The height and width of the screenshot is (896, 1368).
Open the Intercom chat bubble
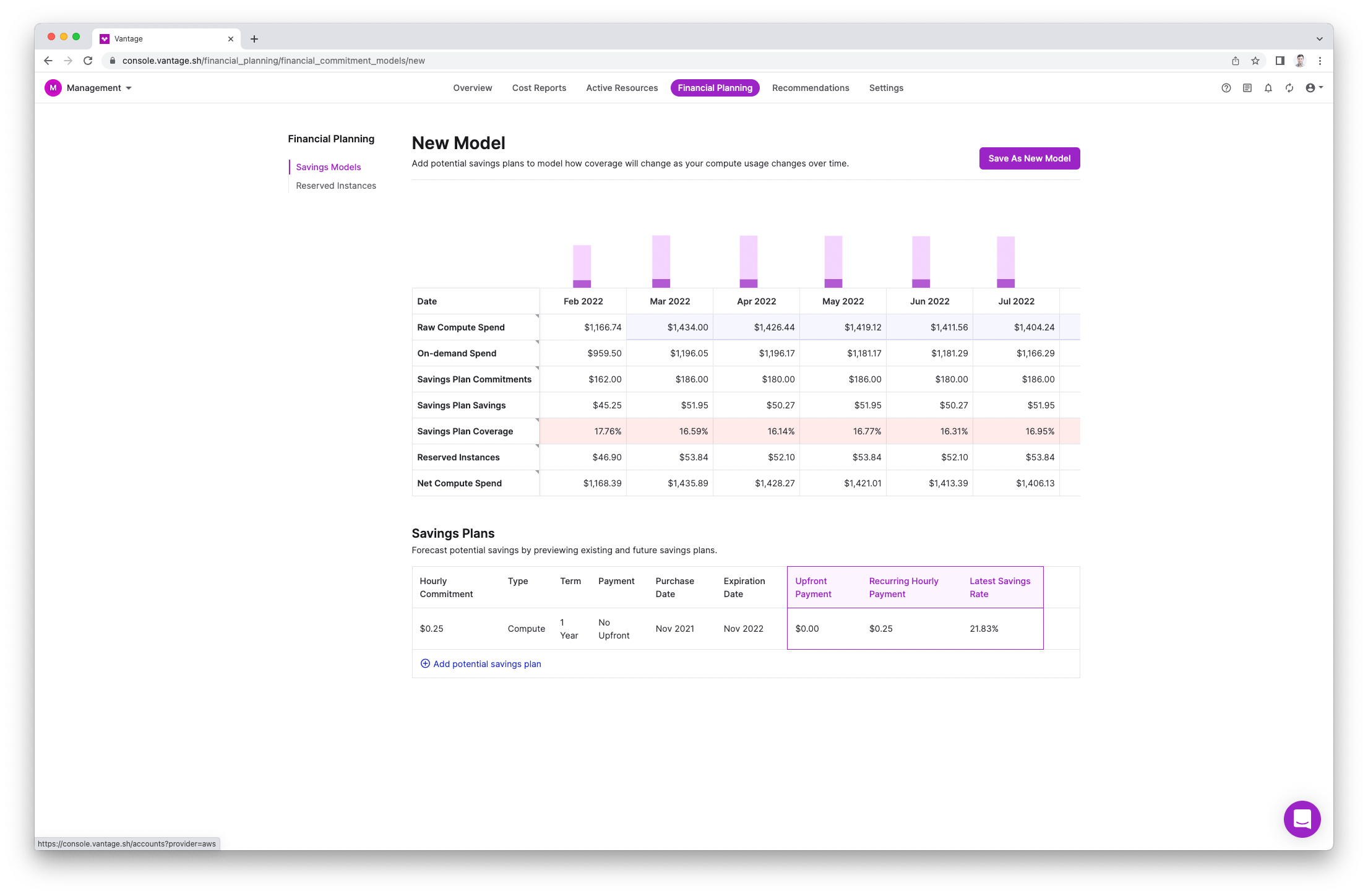[1302, 819]
